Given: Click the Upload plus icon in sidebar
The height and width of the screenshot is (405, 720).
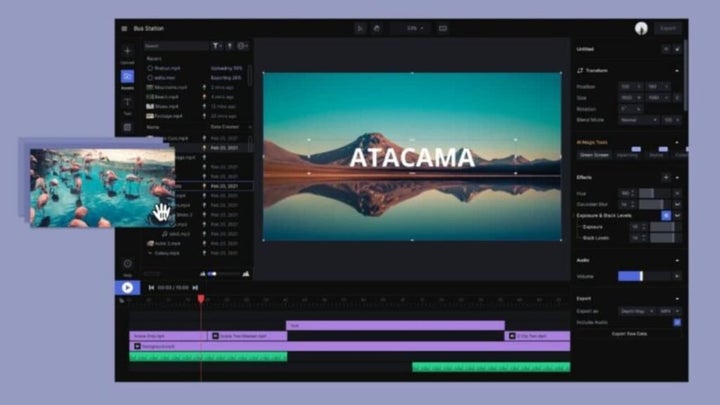Looking at the screenshot, I should tap(128, 51).
